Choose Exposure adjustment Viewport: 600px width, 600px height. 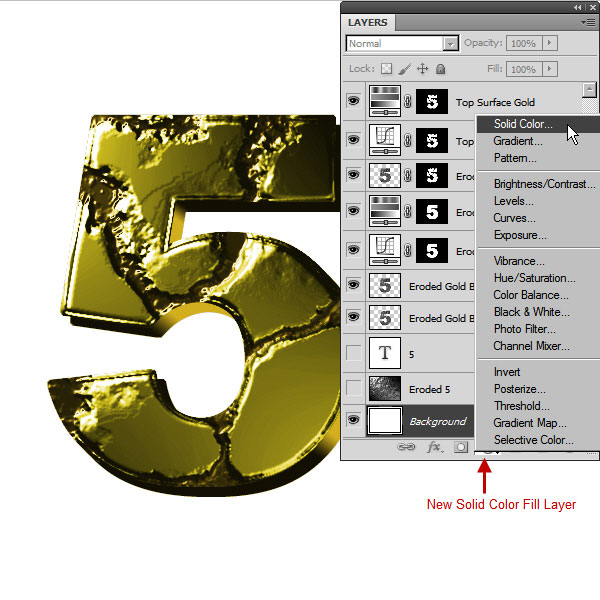click(x=538, y=235)
